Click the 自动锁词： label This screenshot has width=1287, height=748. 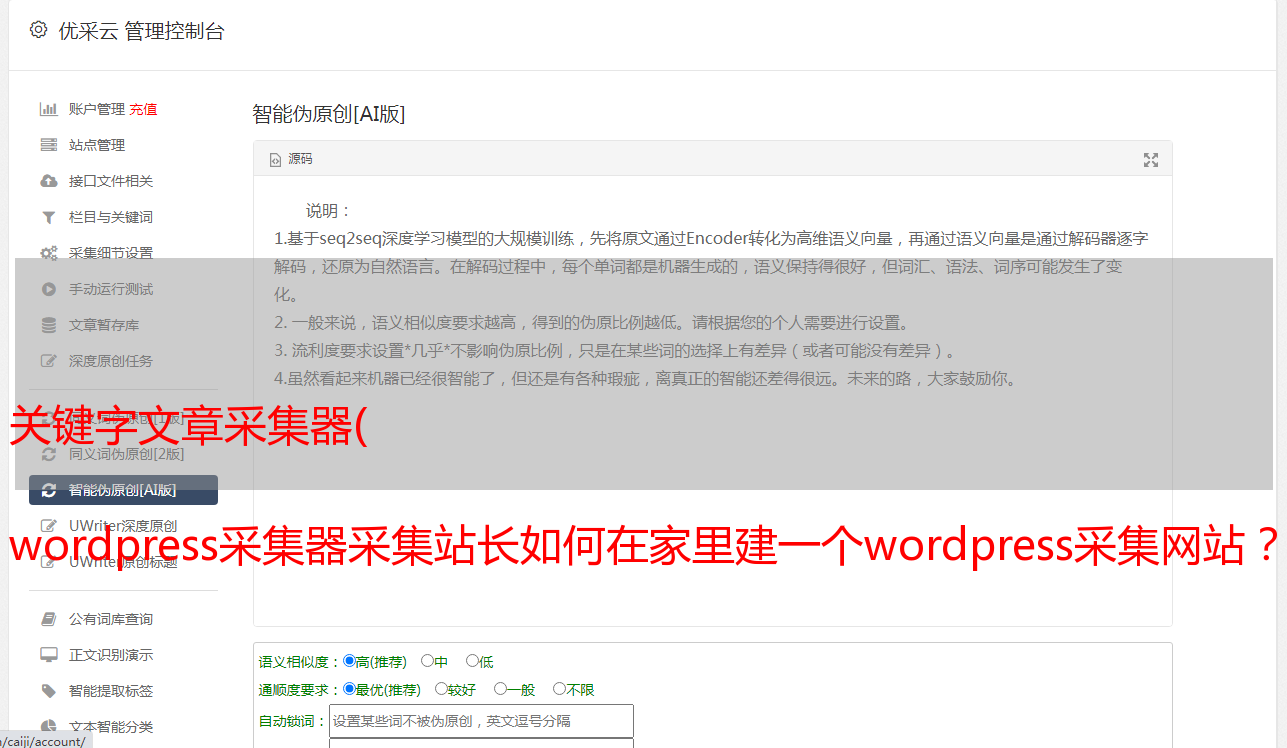coord(293,721)
